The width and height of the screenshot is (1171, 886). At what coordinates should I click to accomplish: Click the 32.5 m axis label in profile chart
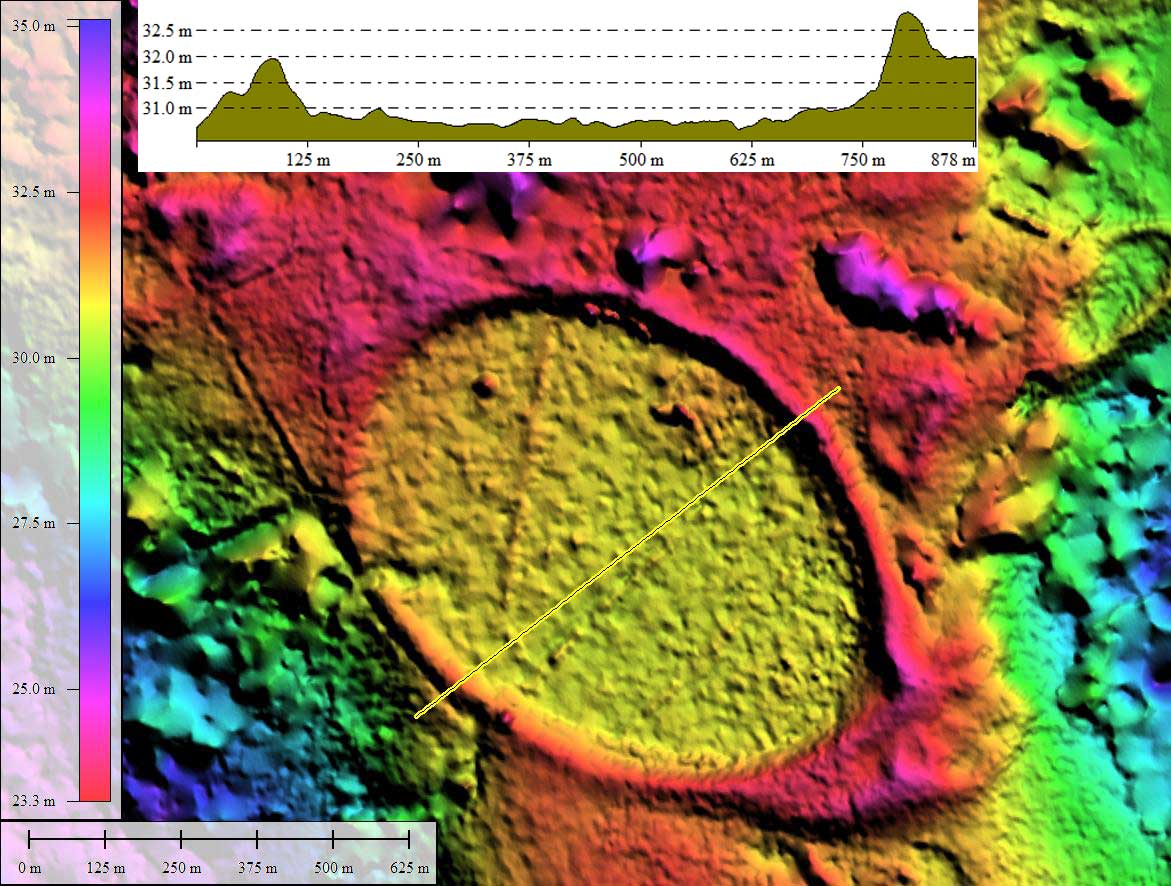click(167, 31)
